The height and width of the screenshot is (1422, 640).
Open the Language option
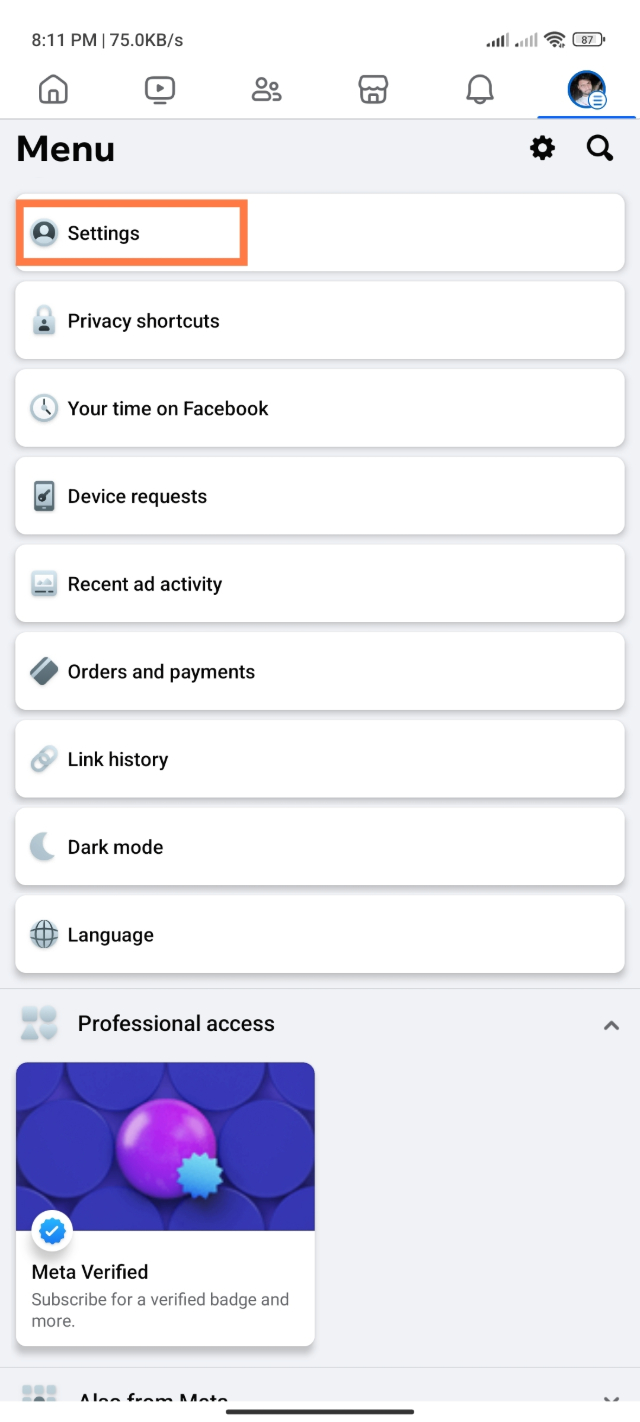tap(320, 935)
